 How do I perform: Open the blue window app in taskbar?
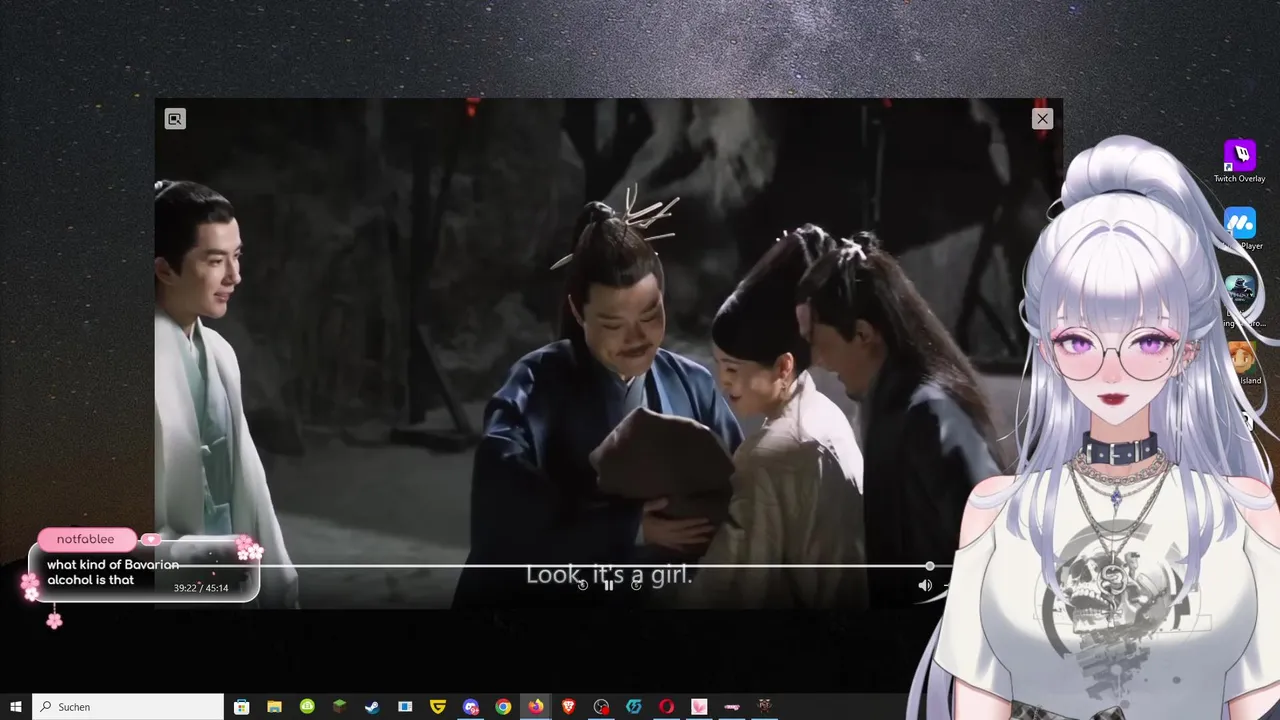pyautogui.click(x=405, y=707)
